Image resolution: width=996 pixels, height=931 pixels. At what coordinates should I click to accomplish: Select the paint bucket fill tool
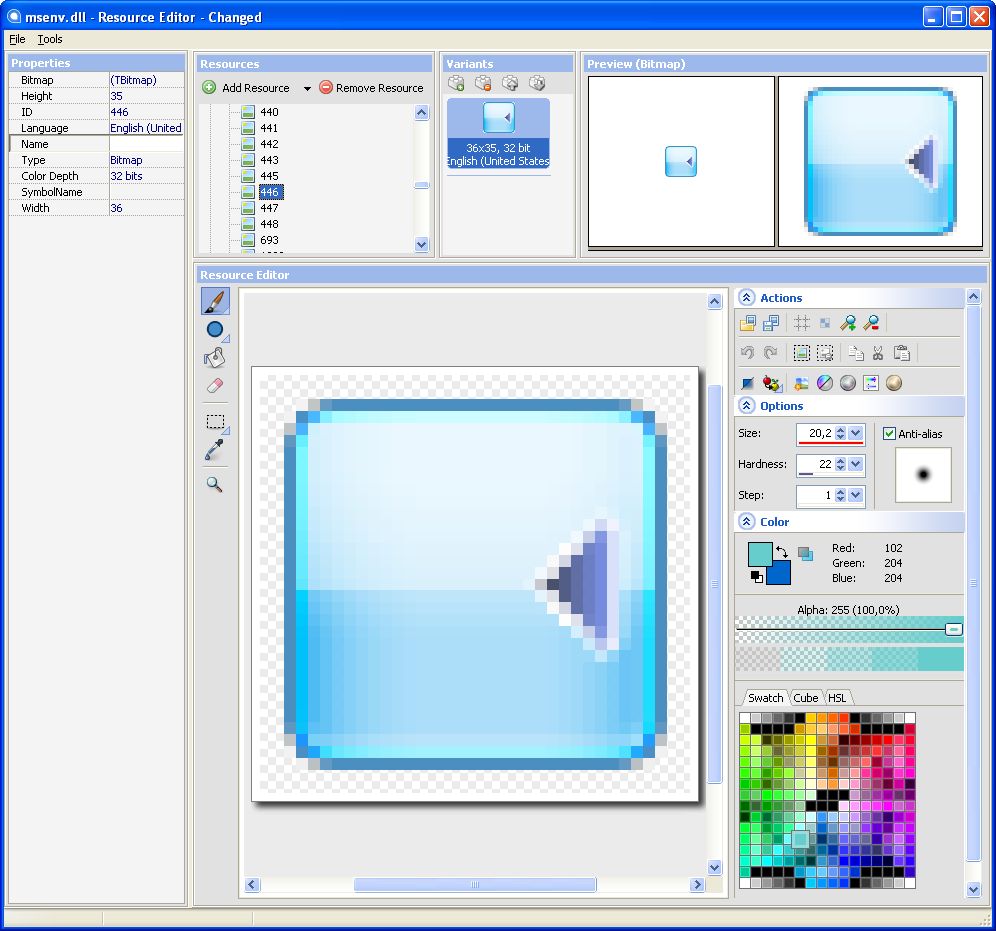click(214, 358)
